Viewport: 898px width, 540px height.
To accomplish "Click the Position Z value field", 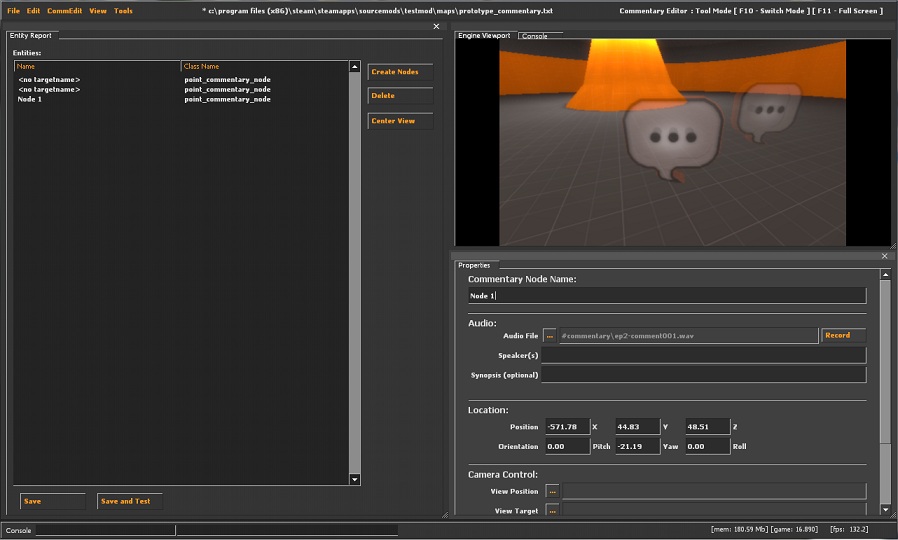I will point(708,427).
